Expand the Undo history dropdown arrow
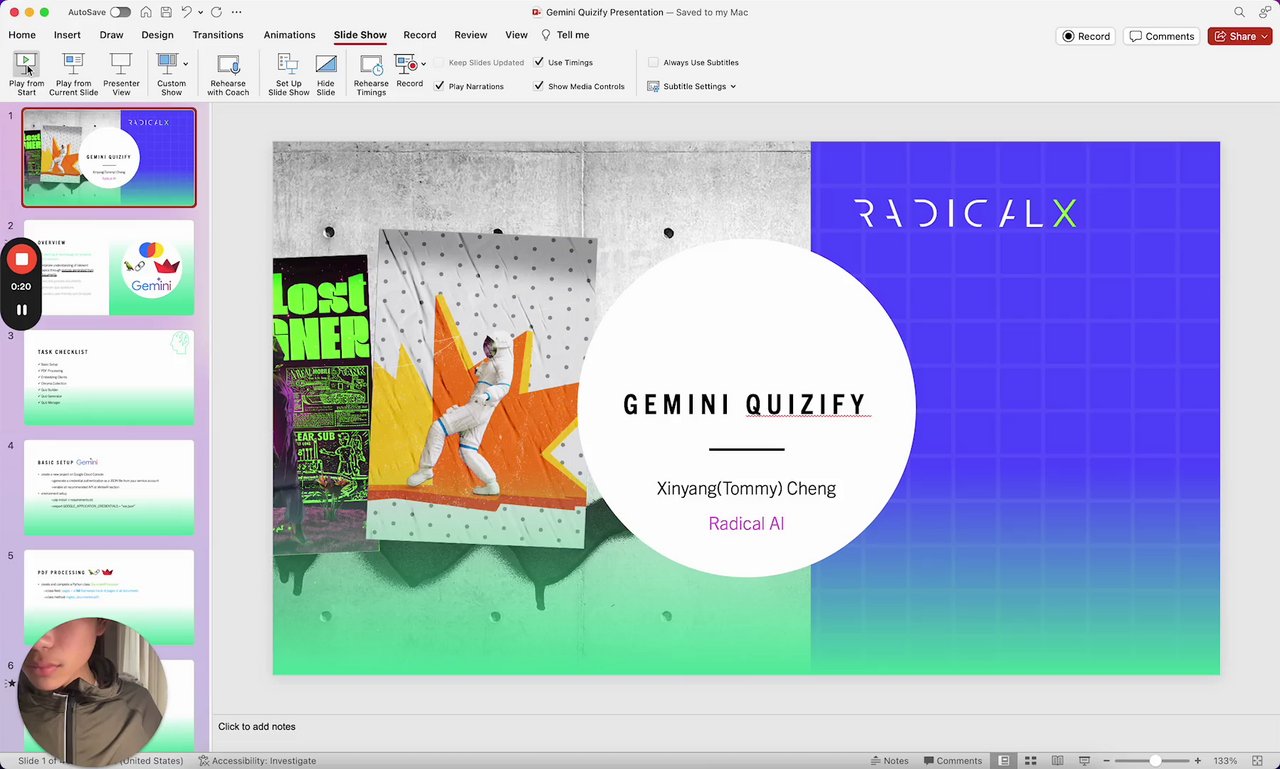Viewport: 1280px width, 769px height. click(x=200, y=12)
